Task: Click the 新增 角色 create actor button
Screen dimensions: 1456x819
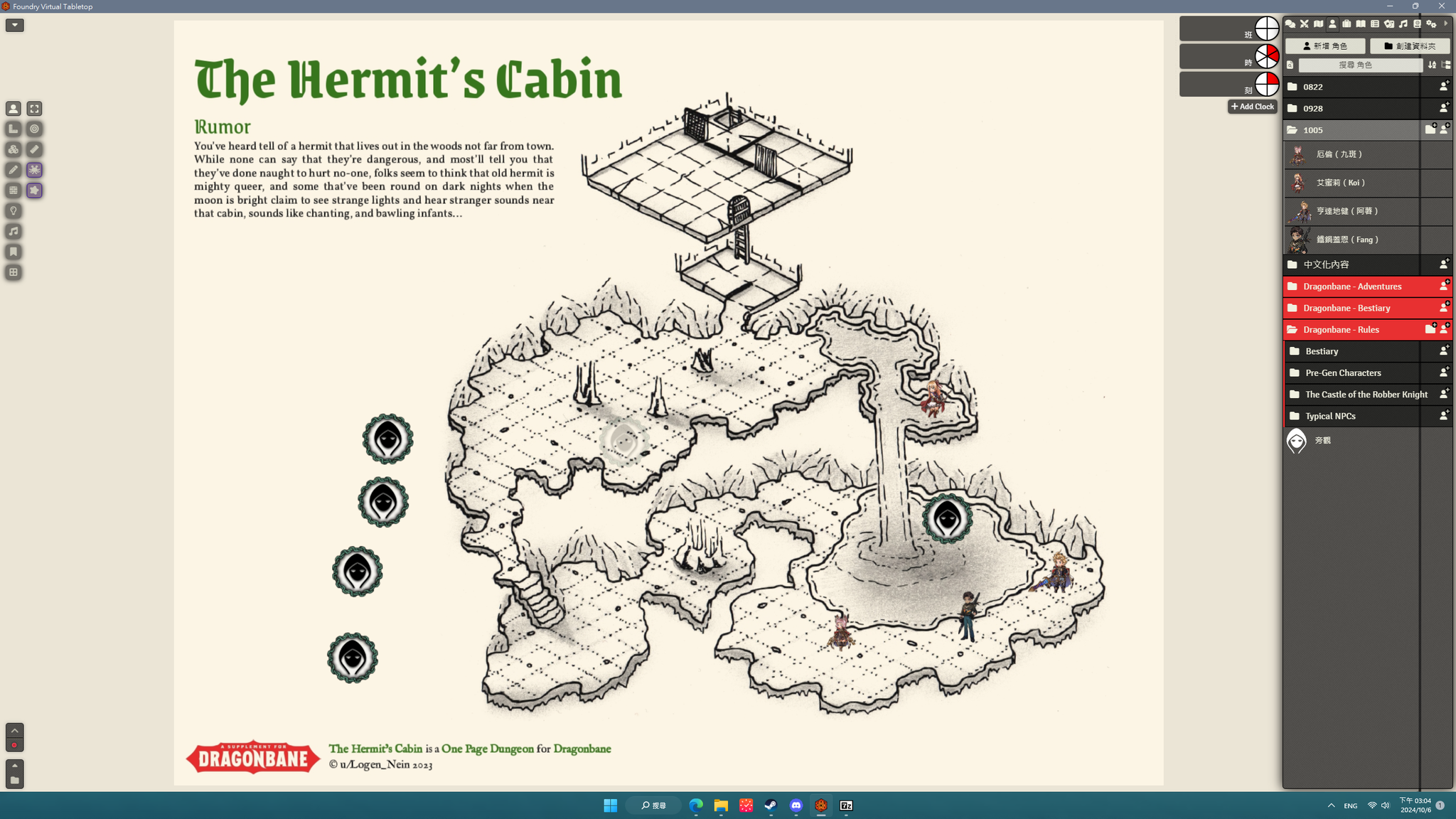Action: point(1325,46)
